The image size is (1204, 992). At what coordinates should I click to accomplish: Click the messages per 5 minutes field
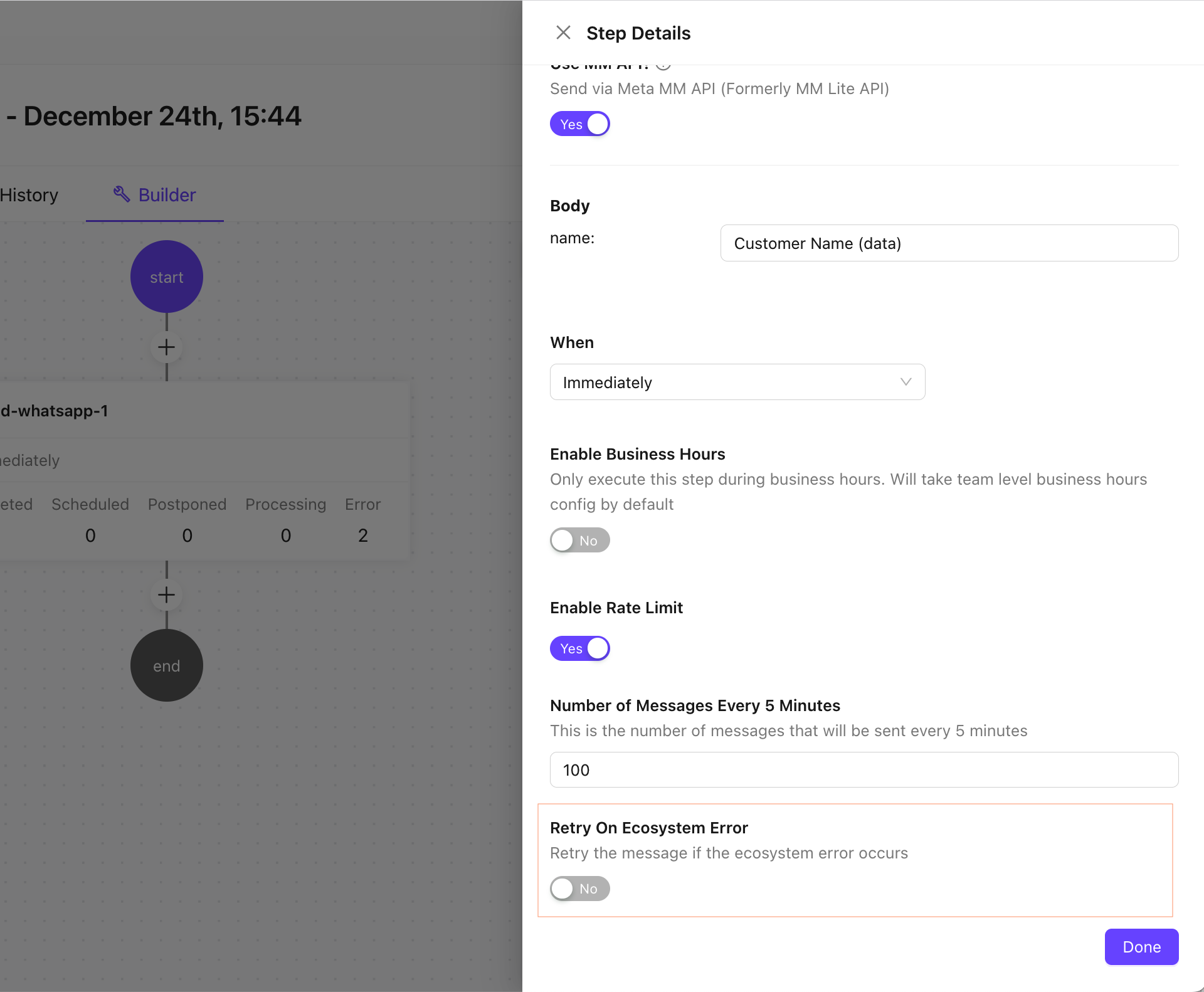(863, 770)
